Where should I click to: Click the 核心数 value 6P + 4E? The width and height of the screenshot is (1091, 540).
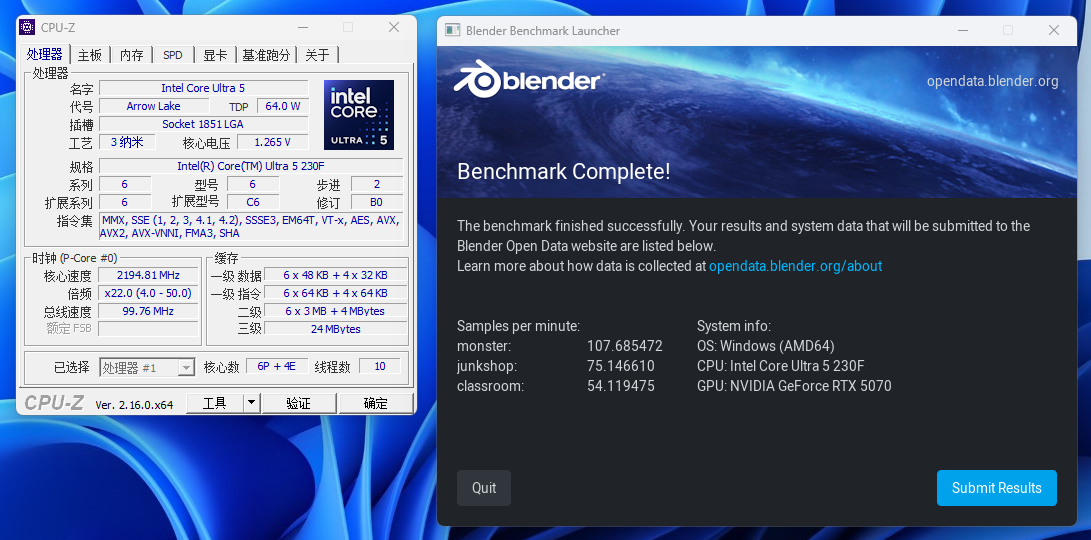pos(277,367)
